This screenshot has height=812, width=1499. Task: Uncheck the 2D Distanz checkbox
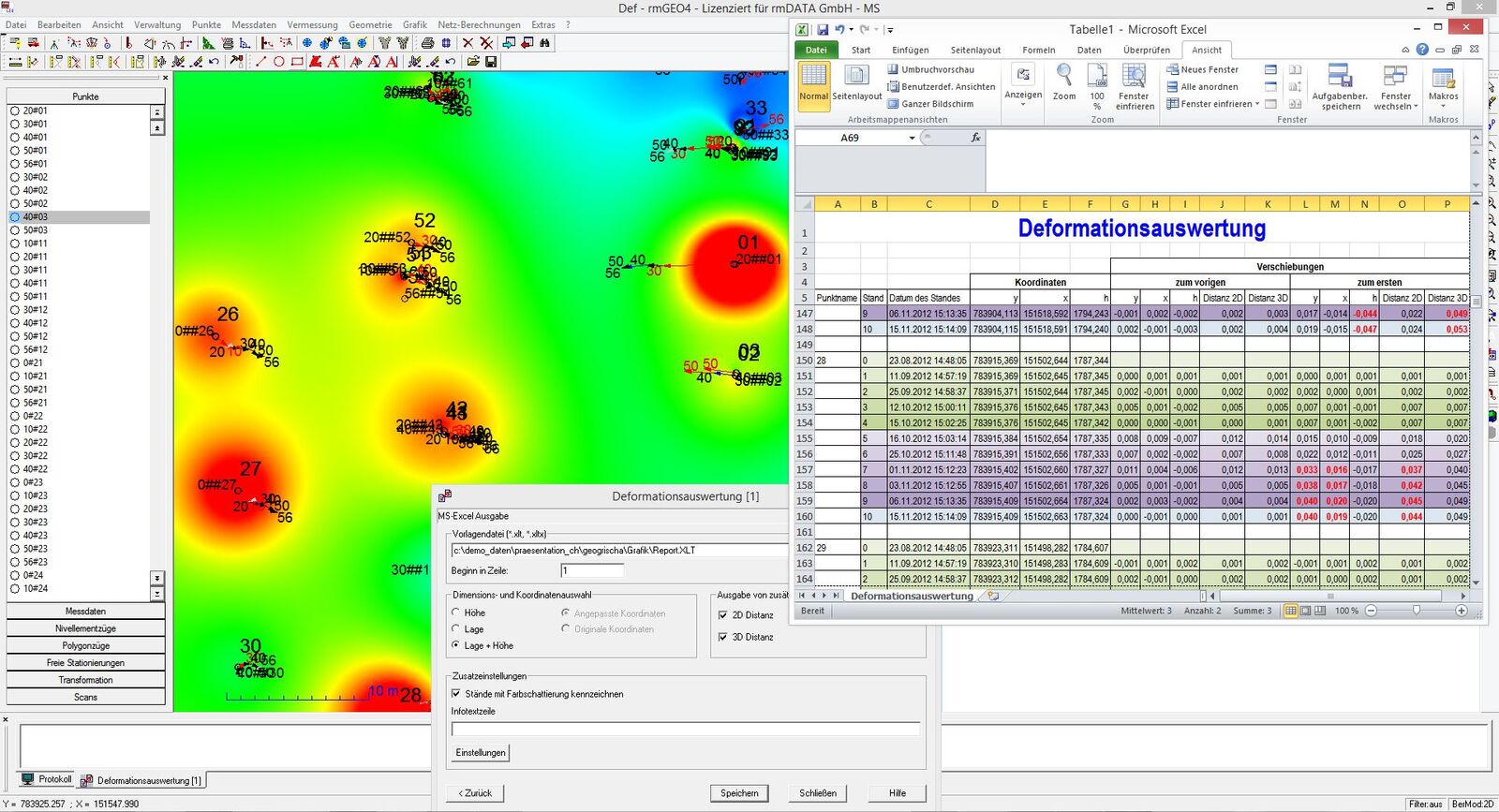[722, 615]
